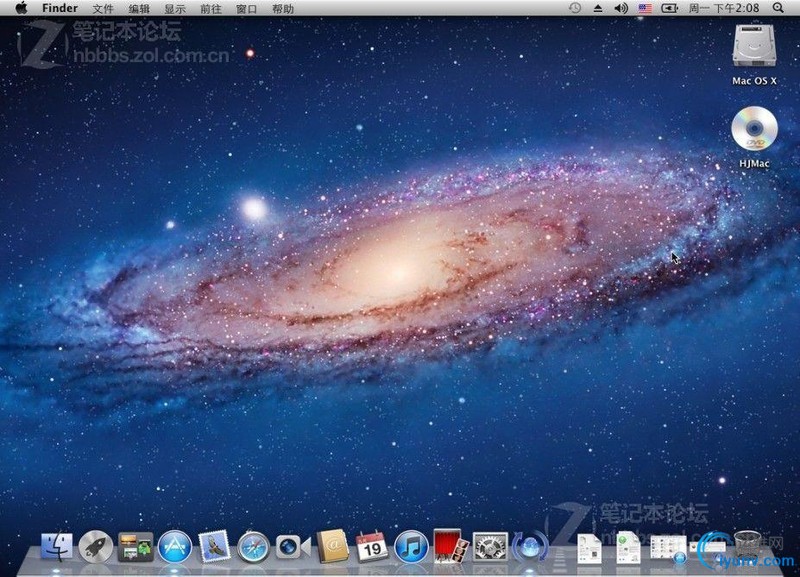This screenshot has height=577, width=800.
Task: Open the 显示 menu
Action: (x=175, y=9)
